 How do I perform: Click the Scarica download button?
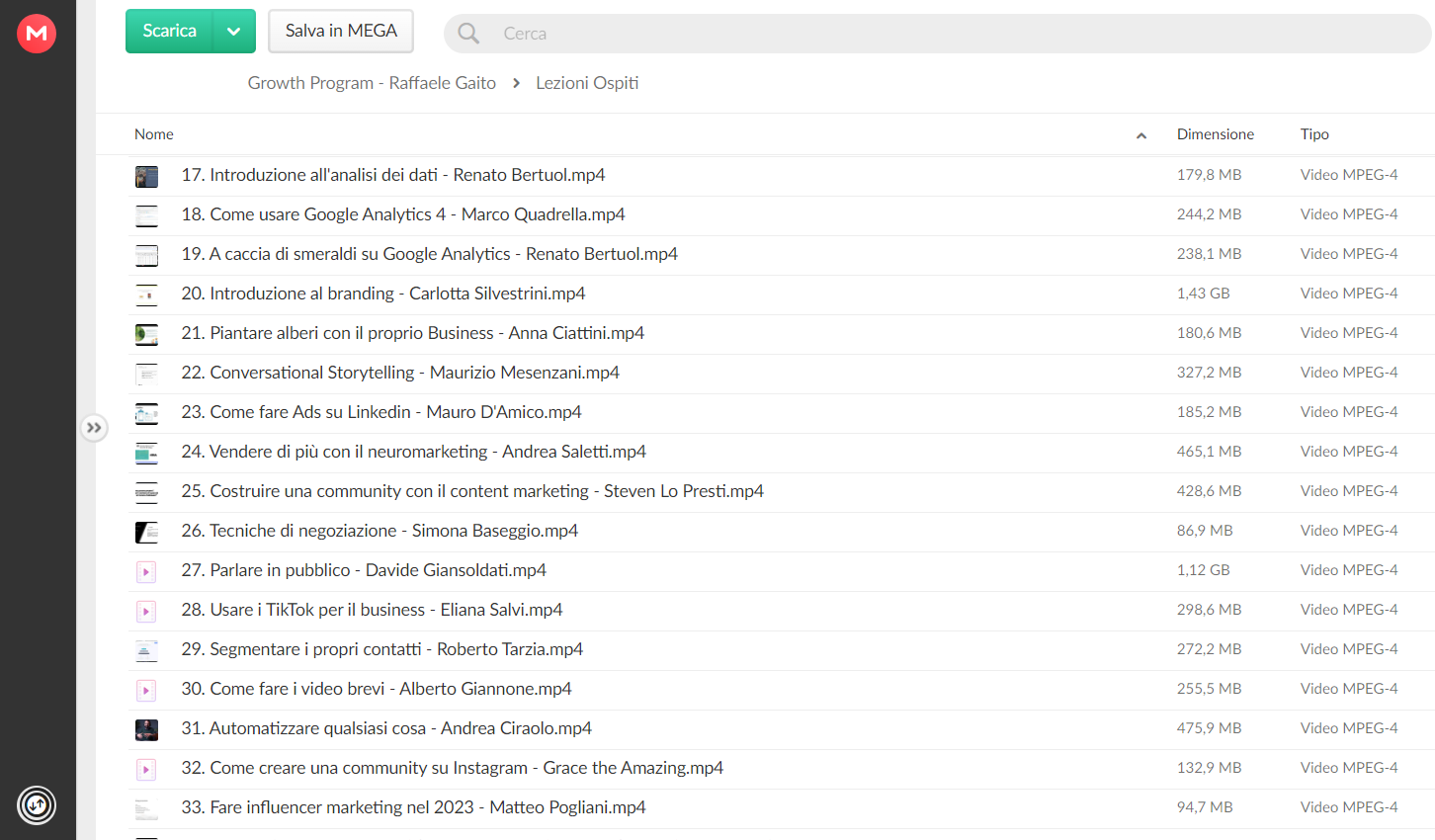(169, 32)
